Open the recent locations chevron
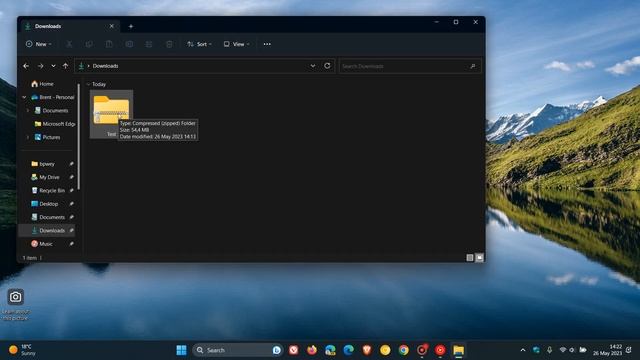 (53, 66)
